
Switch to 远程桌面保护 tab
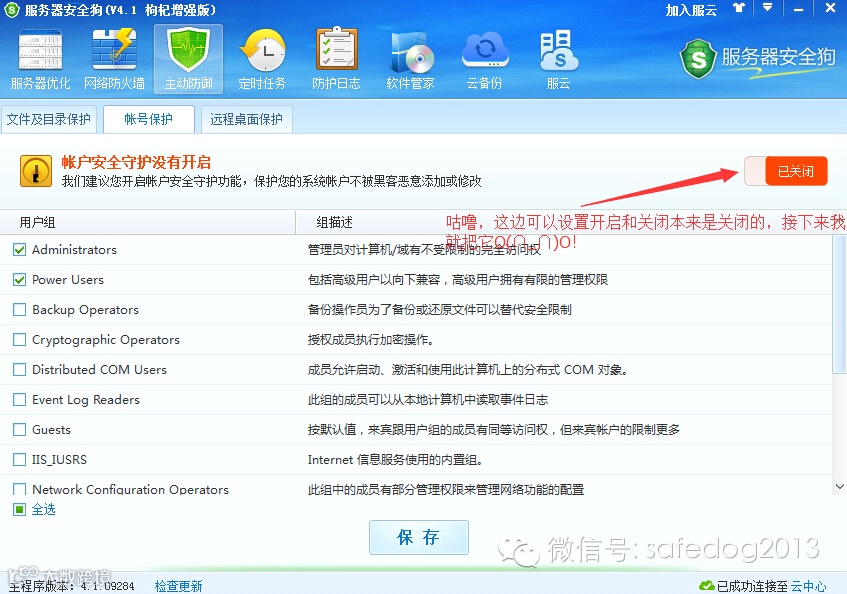pos(246,119)
